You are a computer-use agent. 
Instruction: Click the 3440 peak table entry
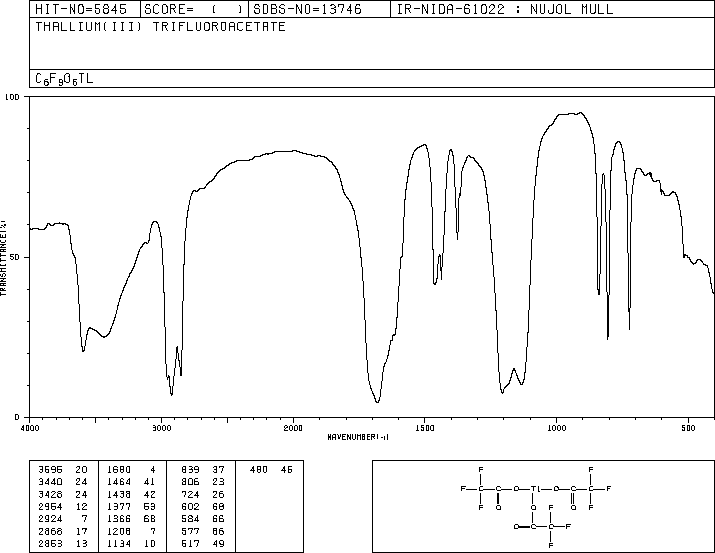coord(50,482)
